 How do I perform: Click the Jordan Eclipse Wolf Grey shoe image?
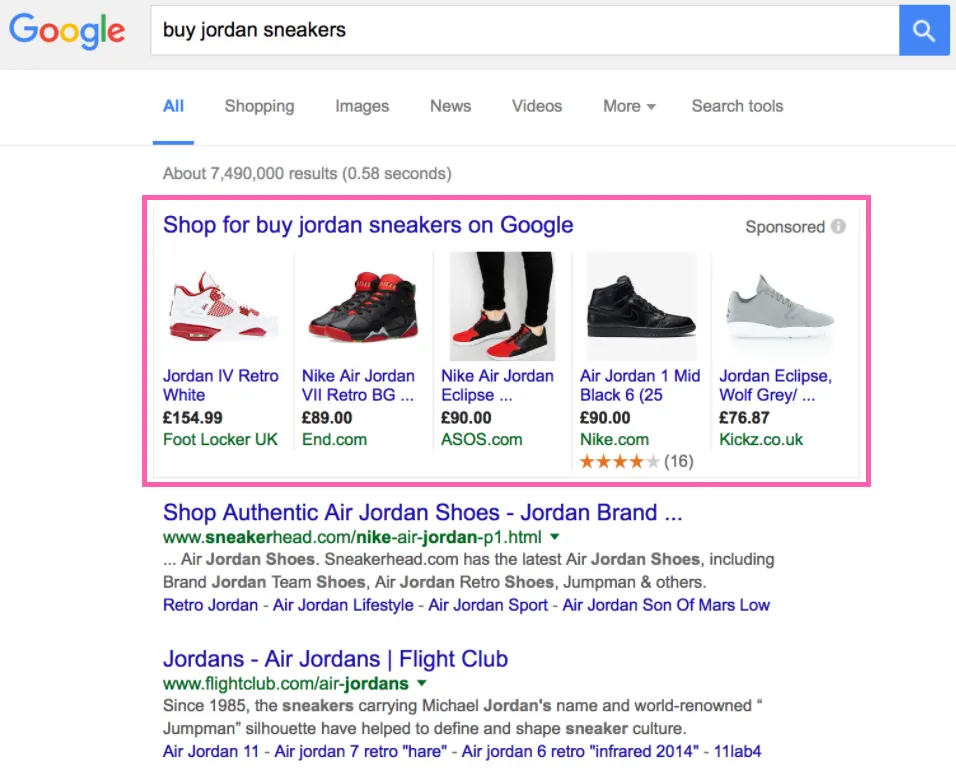tap(780, 306)
